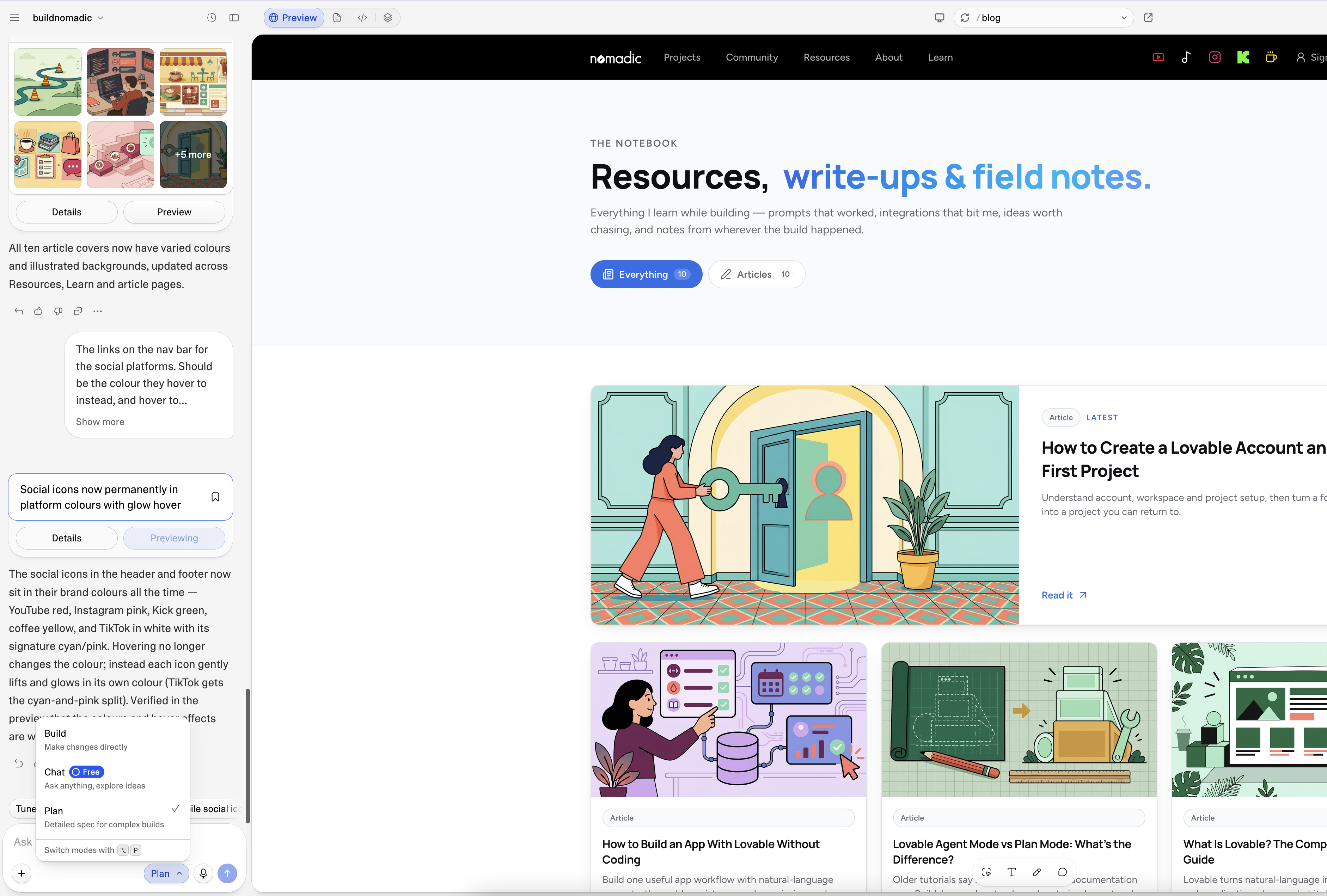1327x896 pixels.
Task: Copy the message with copy icon
Action: tap(78, 311)
